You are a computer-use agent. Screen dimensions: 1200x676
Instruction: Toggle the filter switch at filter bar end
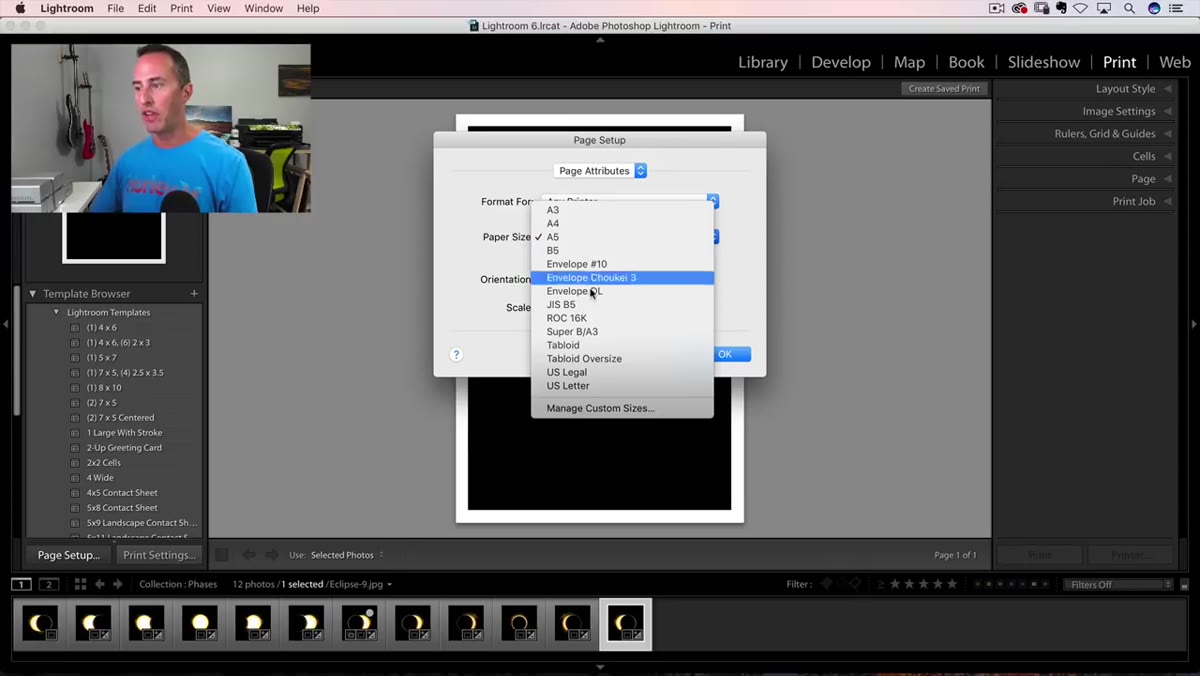pyautogui.click(x=1184, y=585)
